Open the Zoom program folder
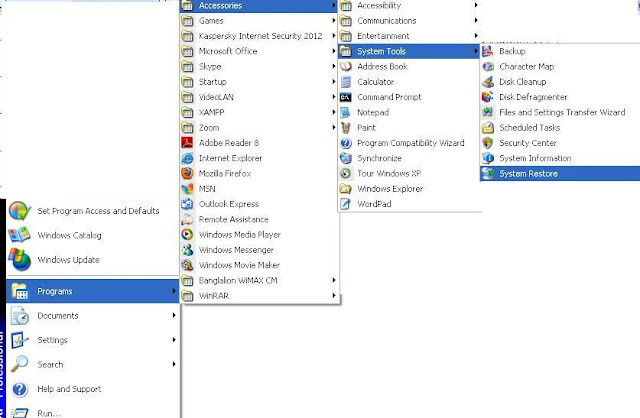 click(259, 128)
